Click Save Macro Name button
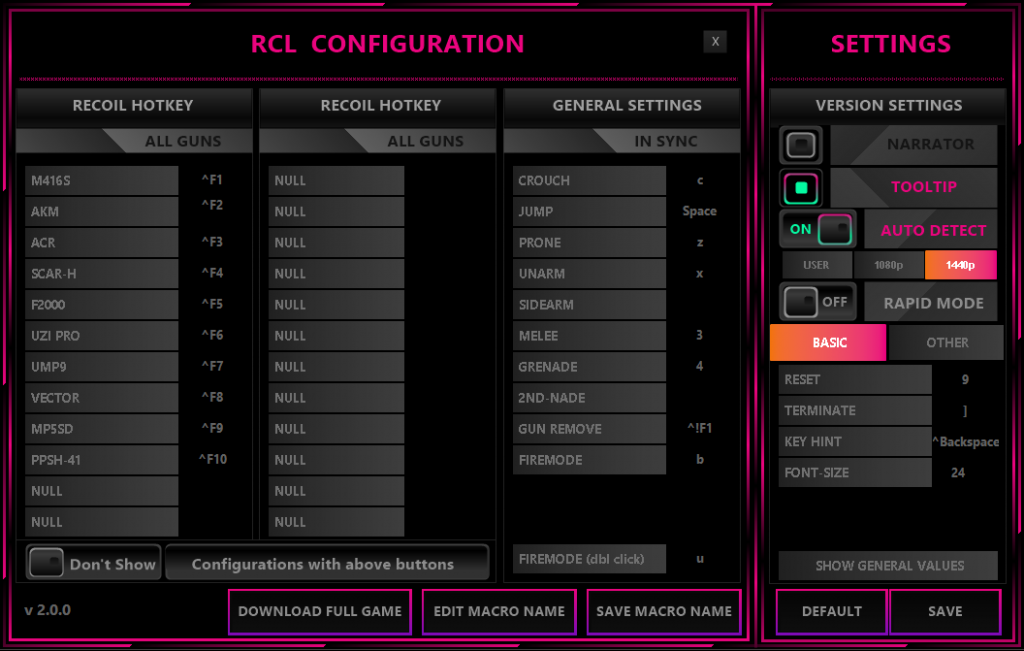Image resolution: width=1024 pixels, height=651 pixels. (x=664, y=611)
